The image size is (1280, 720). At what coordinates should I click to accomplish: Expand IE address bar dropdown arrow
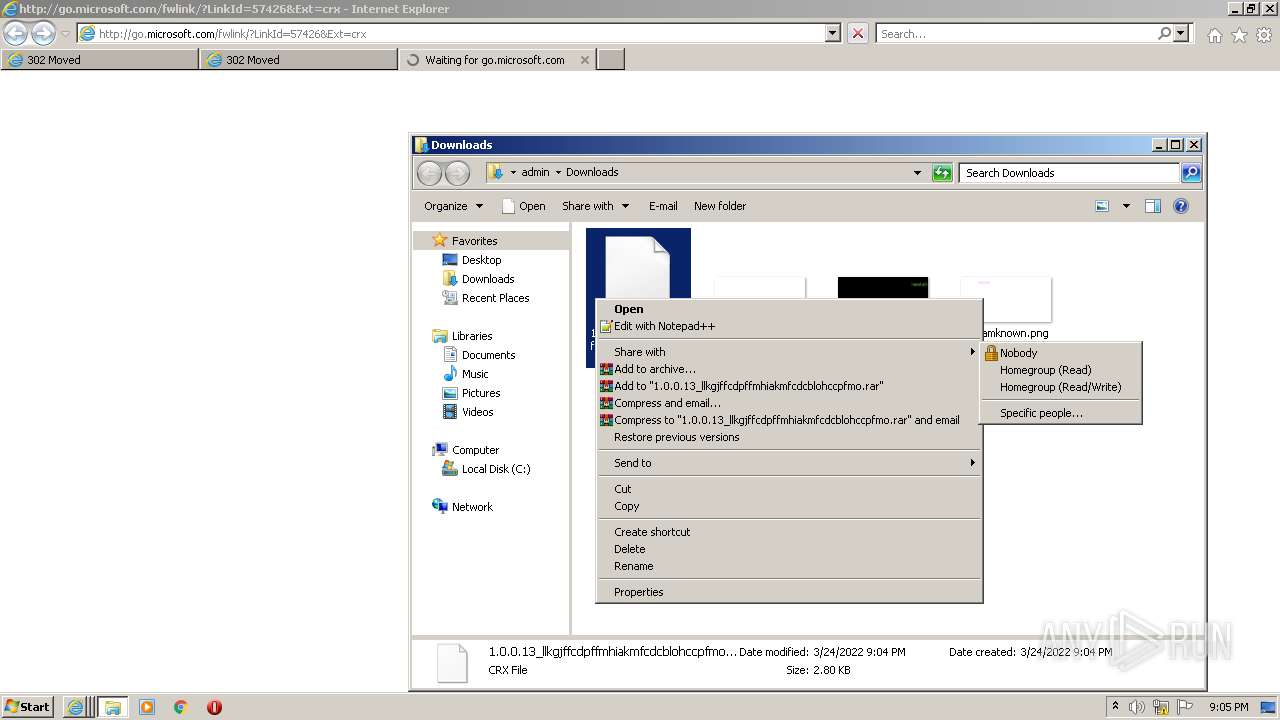[833, 33]
